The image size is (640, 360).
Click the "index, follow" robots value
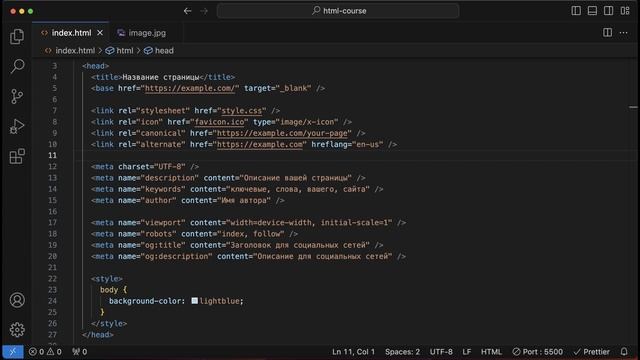click(251, 234)
